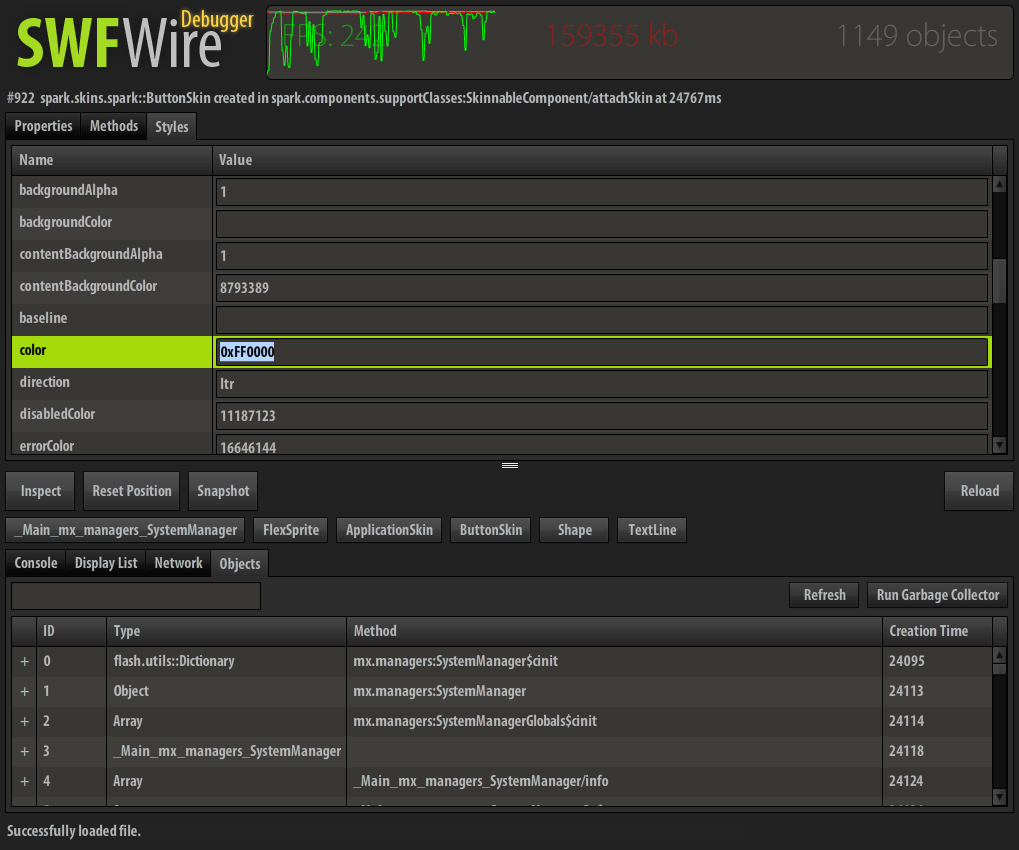The image size is (1019, 850).
Task: Sort objects by the Method column header
Action: pos(614,631)
